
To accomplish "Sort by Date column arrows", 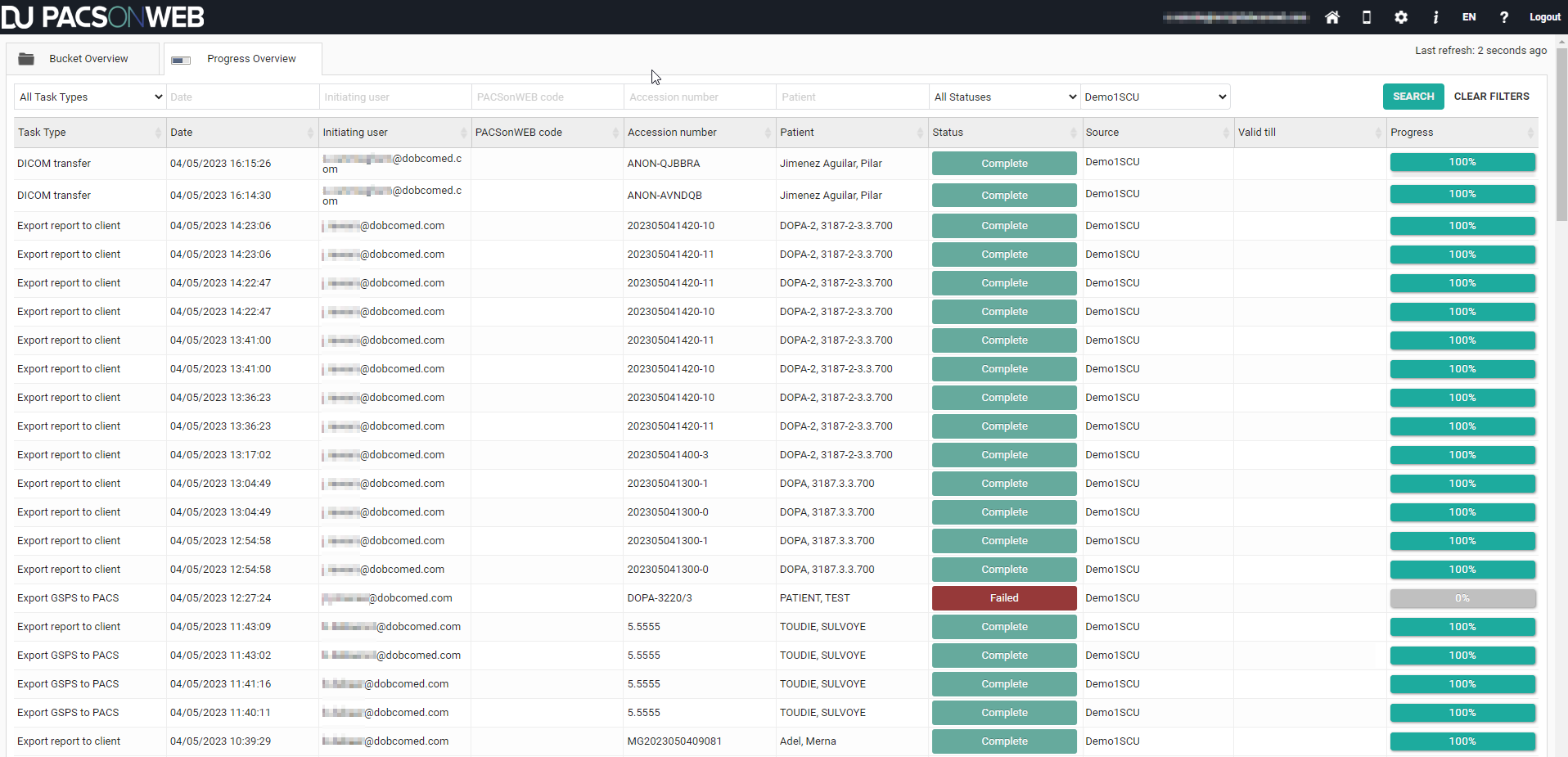I will [x=310, y=133].
